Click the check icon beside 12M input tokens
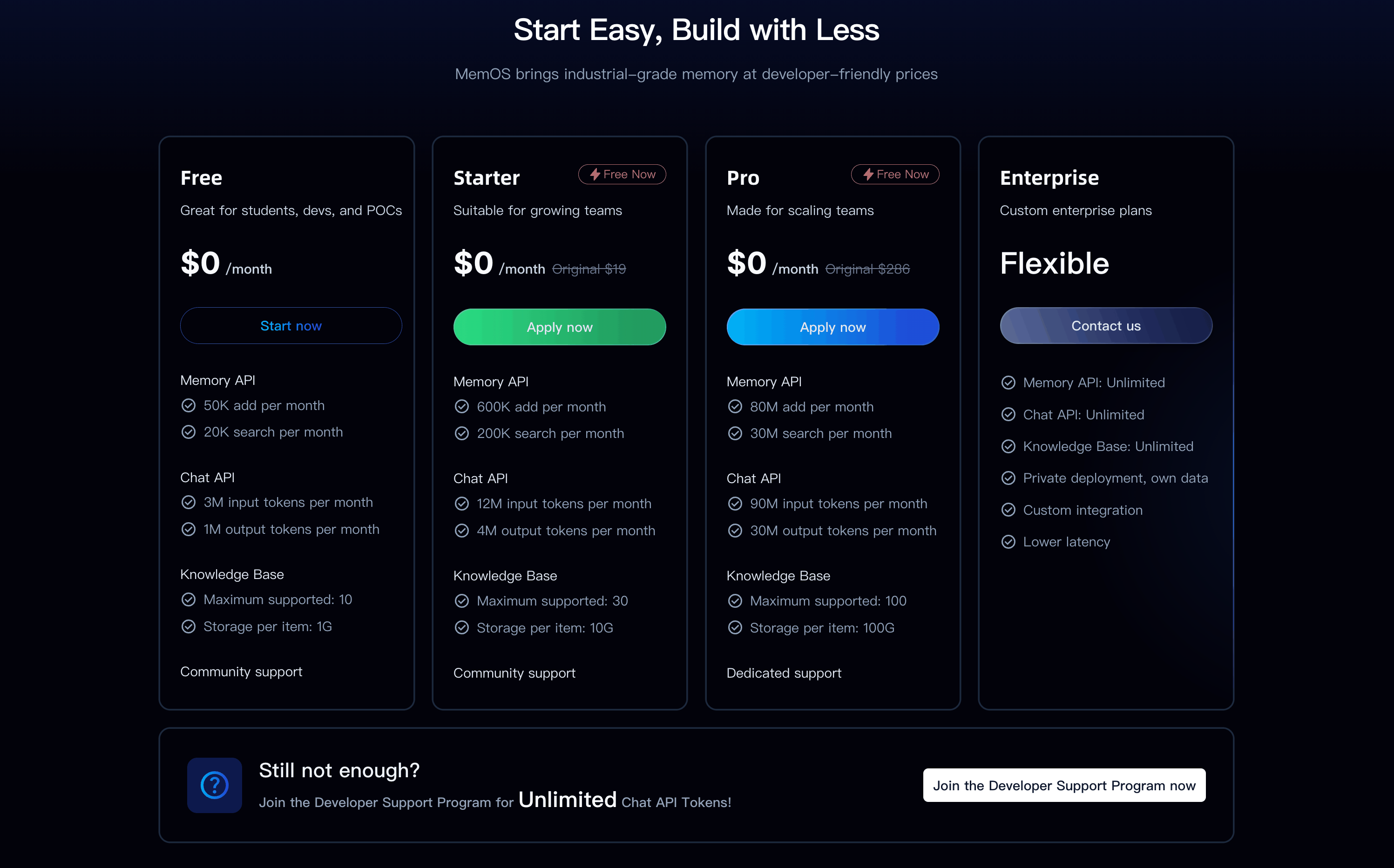The image size is (1394, 868). click(x=461, y=504)
